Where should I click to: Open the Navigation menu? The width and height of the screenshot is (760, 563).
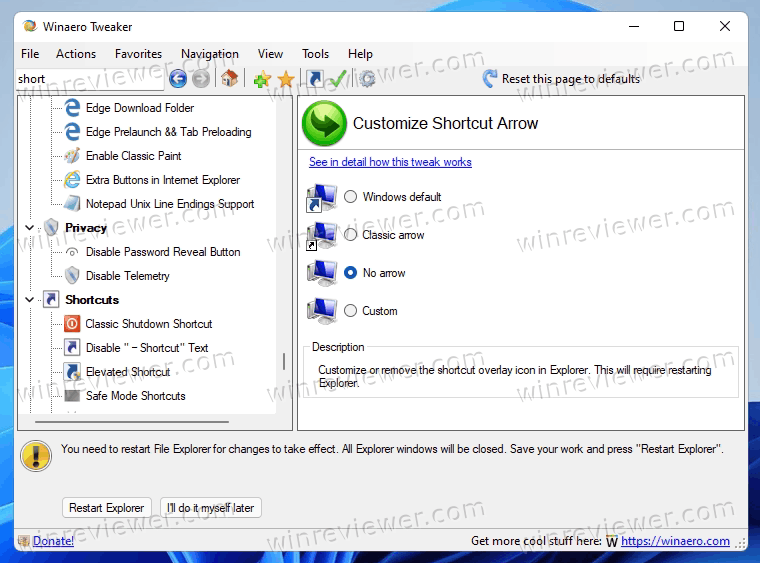tap(210, 54)
